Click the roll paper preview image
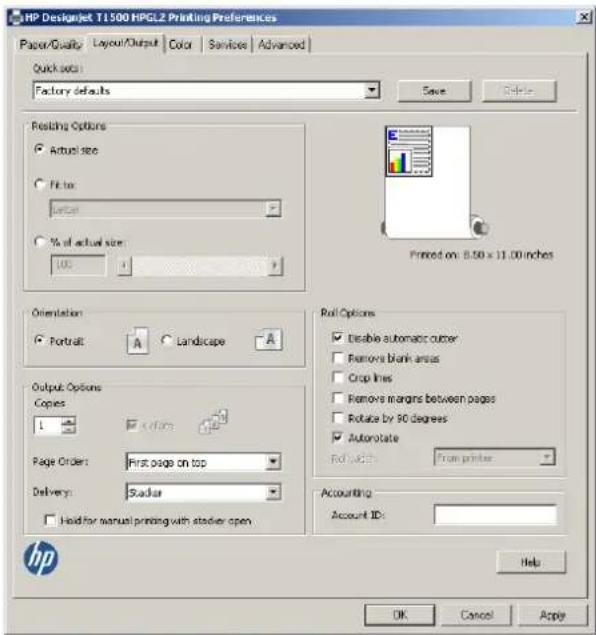This screenshot has height=635, width=596. [x=433, y=182]
